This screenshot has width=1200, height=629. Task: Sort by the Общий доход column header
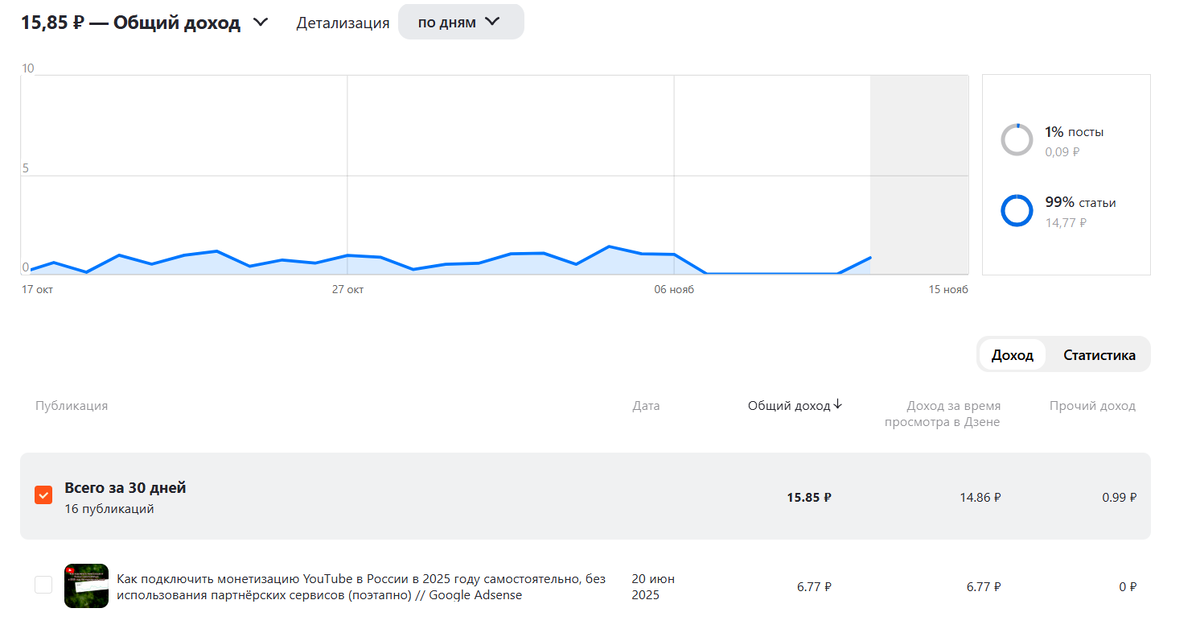[x=789, y=405]
